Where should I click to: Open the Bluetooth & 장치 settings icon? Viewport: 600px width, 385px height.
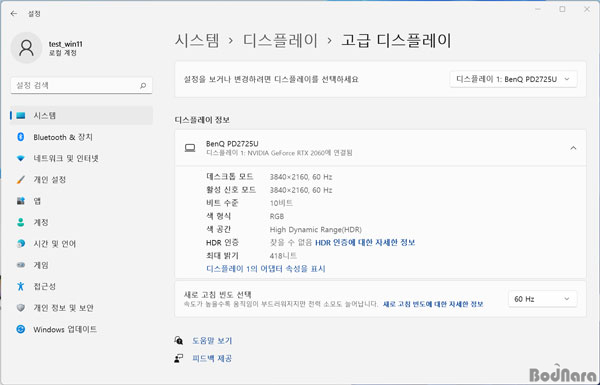(x=21, y=137)
